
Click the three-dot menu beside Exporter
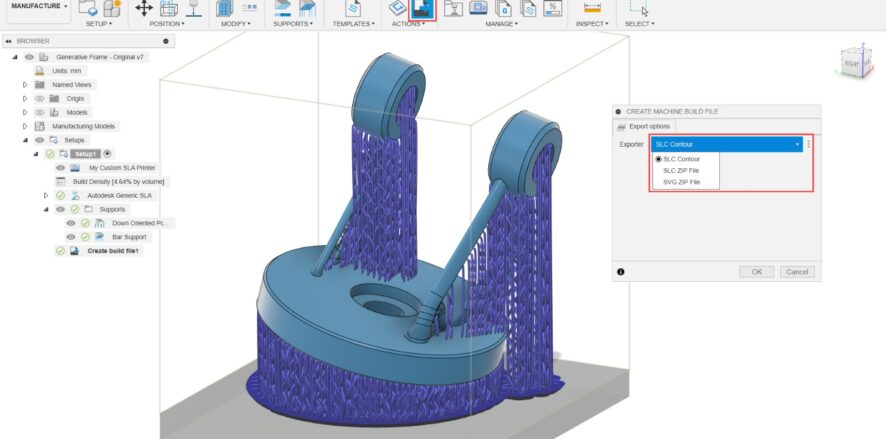(809, 144)
